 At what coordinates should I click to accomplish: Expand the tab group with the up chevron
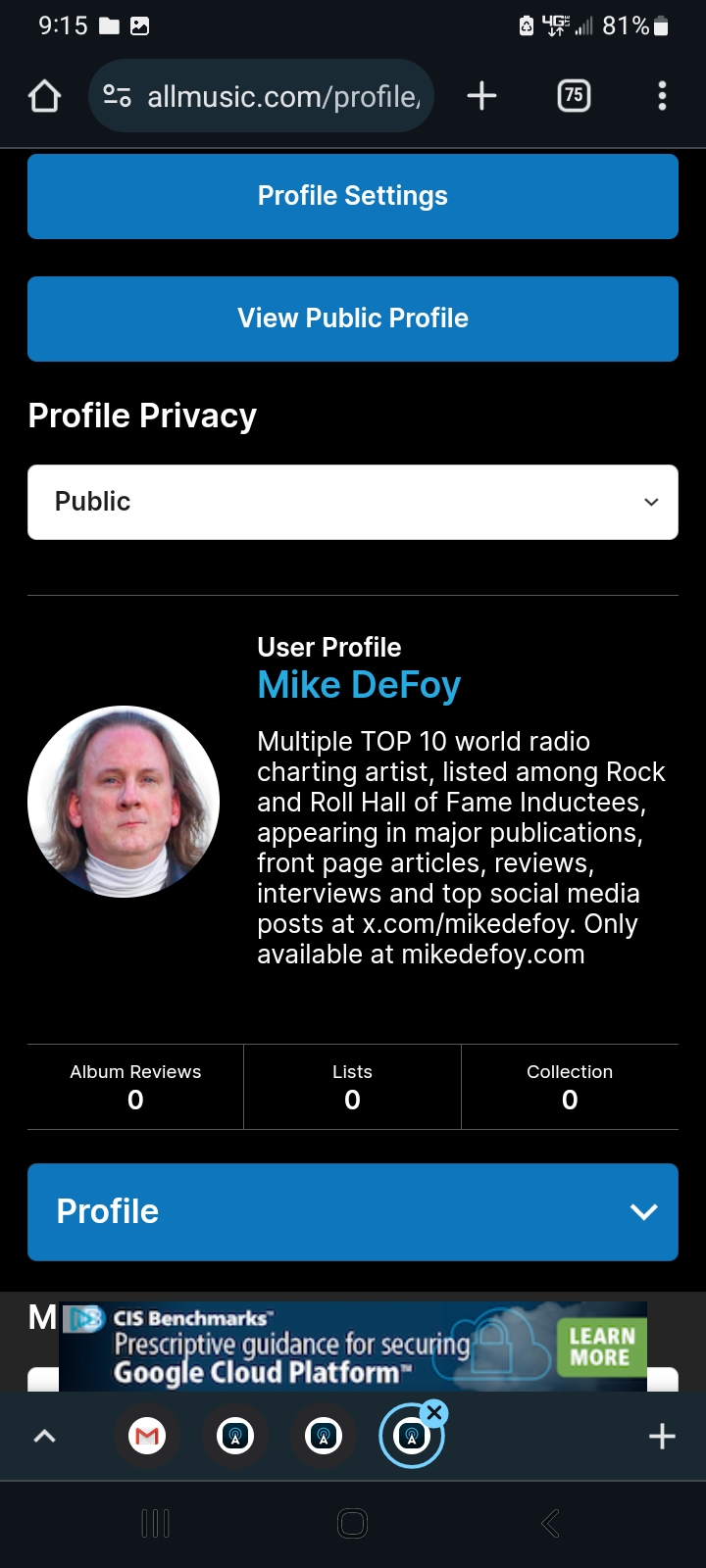tap(45, 1437)
